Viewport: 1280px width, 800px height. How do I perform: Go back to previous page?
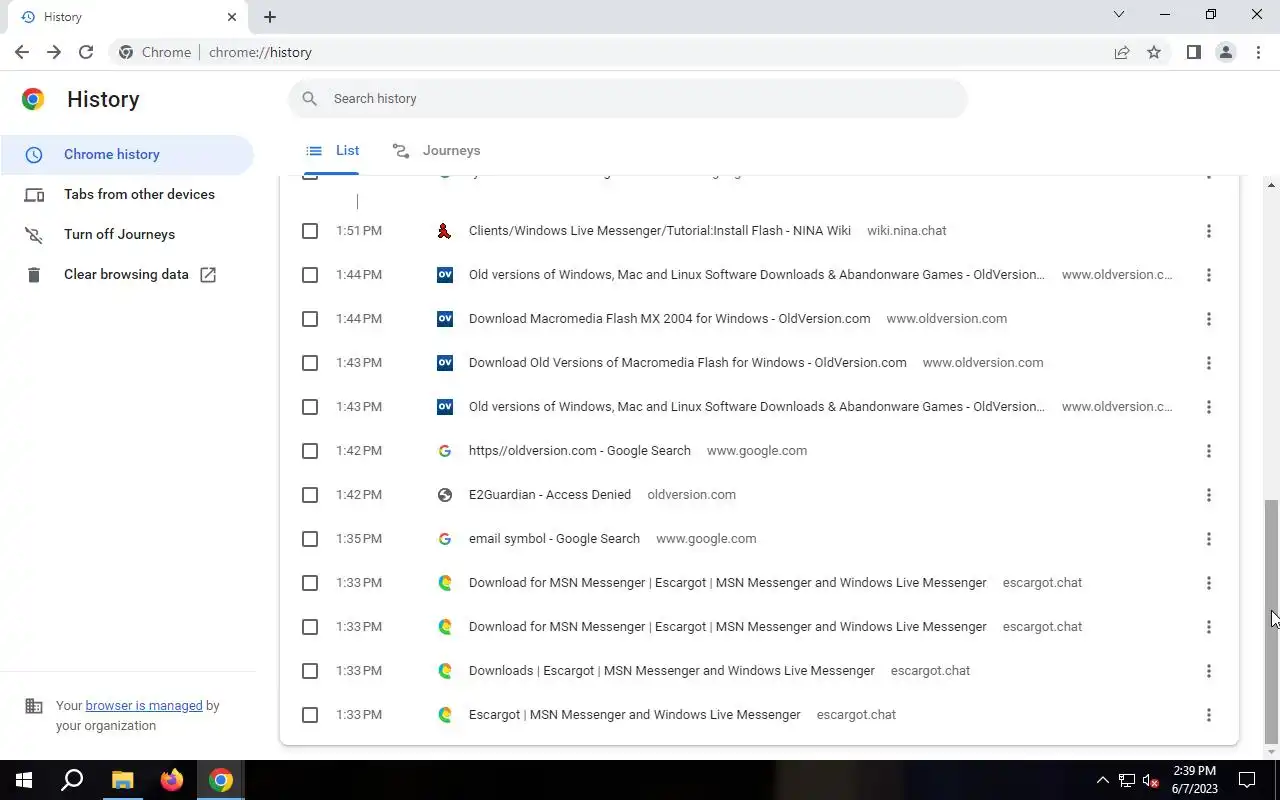click(22, 52)
